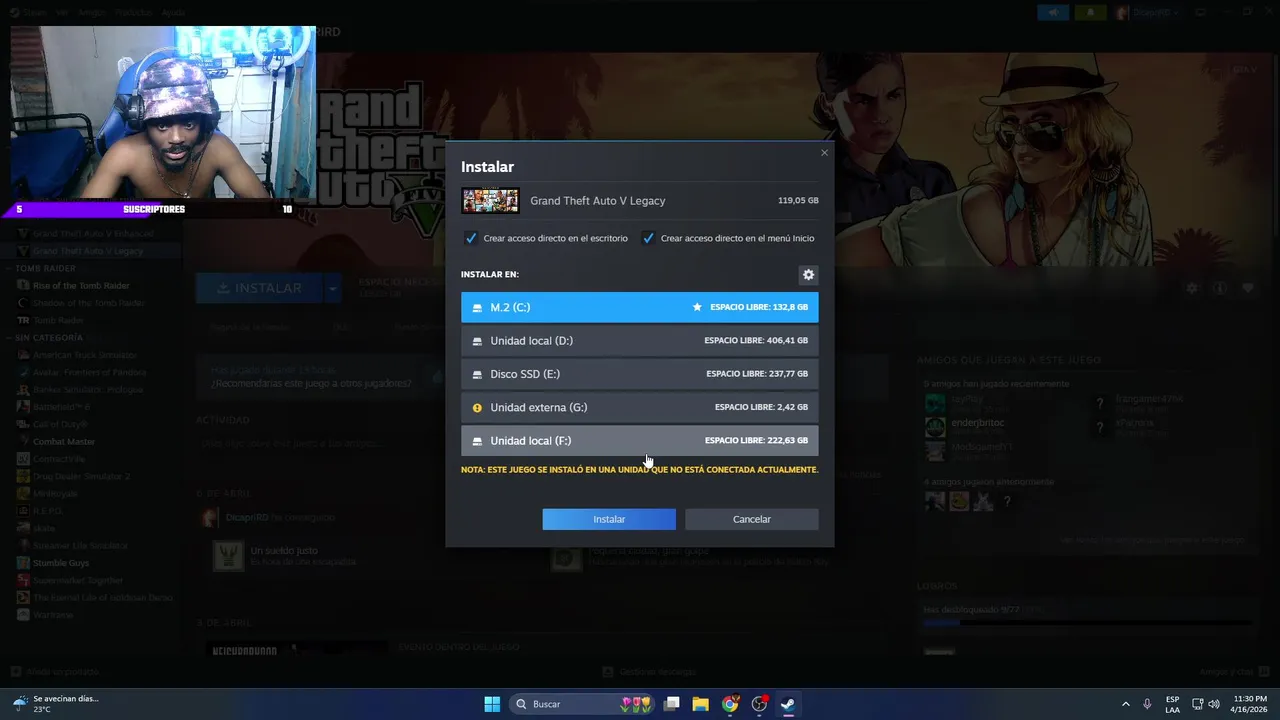Select Disco SSD (E:) drive
The height and width of the screenshot is (720, 1280).
639,374
